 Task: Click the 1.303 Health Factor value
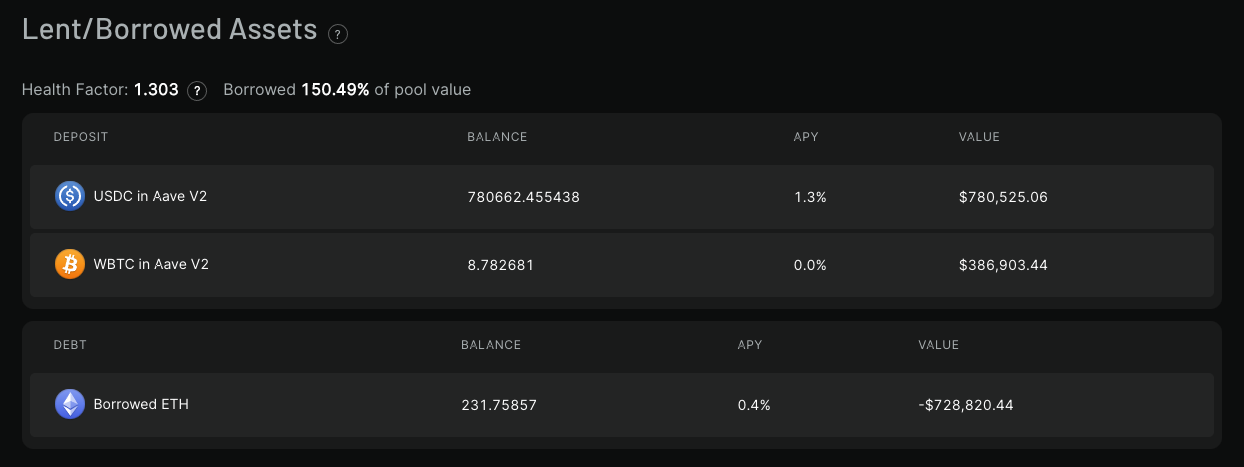pos(156,90)
